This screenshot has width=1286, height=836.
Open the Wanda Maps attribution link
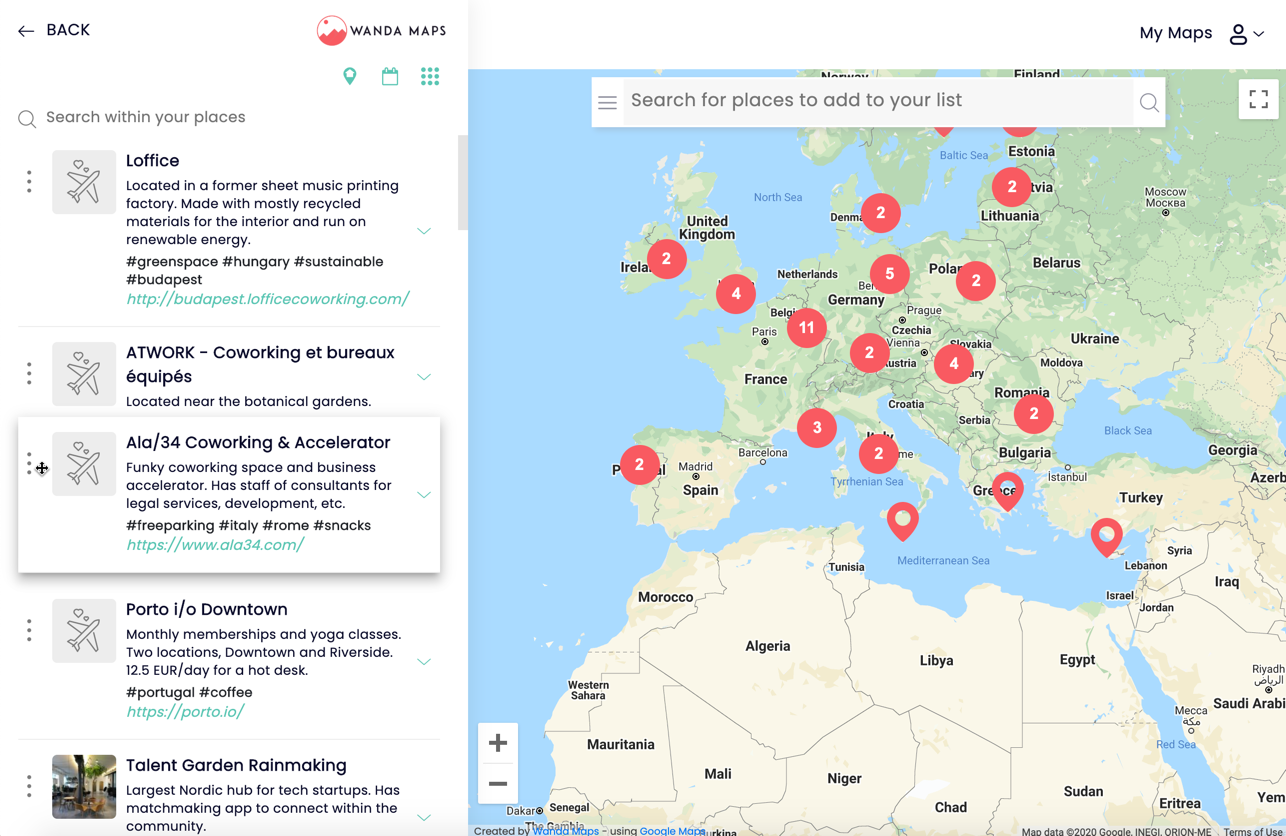(566, 830)
